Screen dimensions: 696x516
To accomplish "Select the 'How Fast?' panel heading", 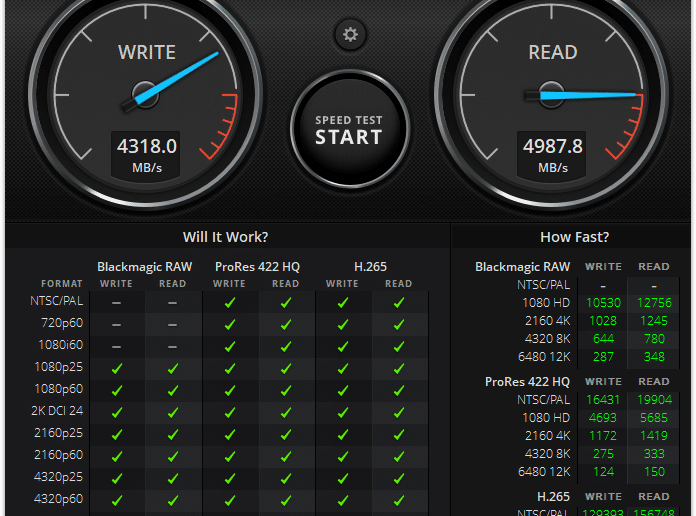I will pos(574,237).
